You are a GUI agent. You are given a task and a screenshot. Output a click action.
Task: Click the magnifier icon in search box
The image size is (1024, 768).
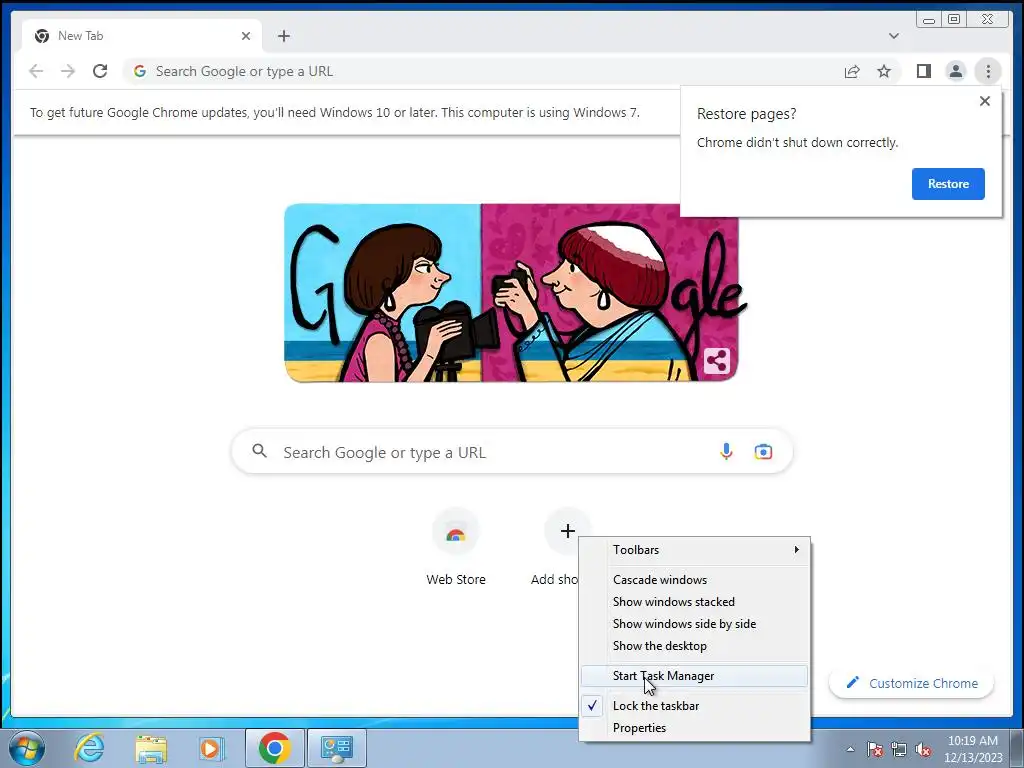tap(260, 451)
